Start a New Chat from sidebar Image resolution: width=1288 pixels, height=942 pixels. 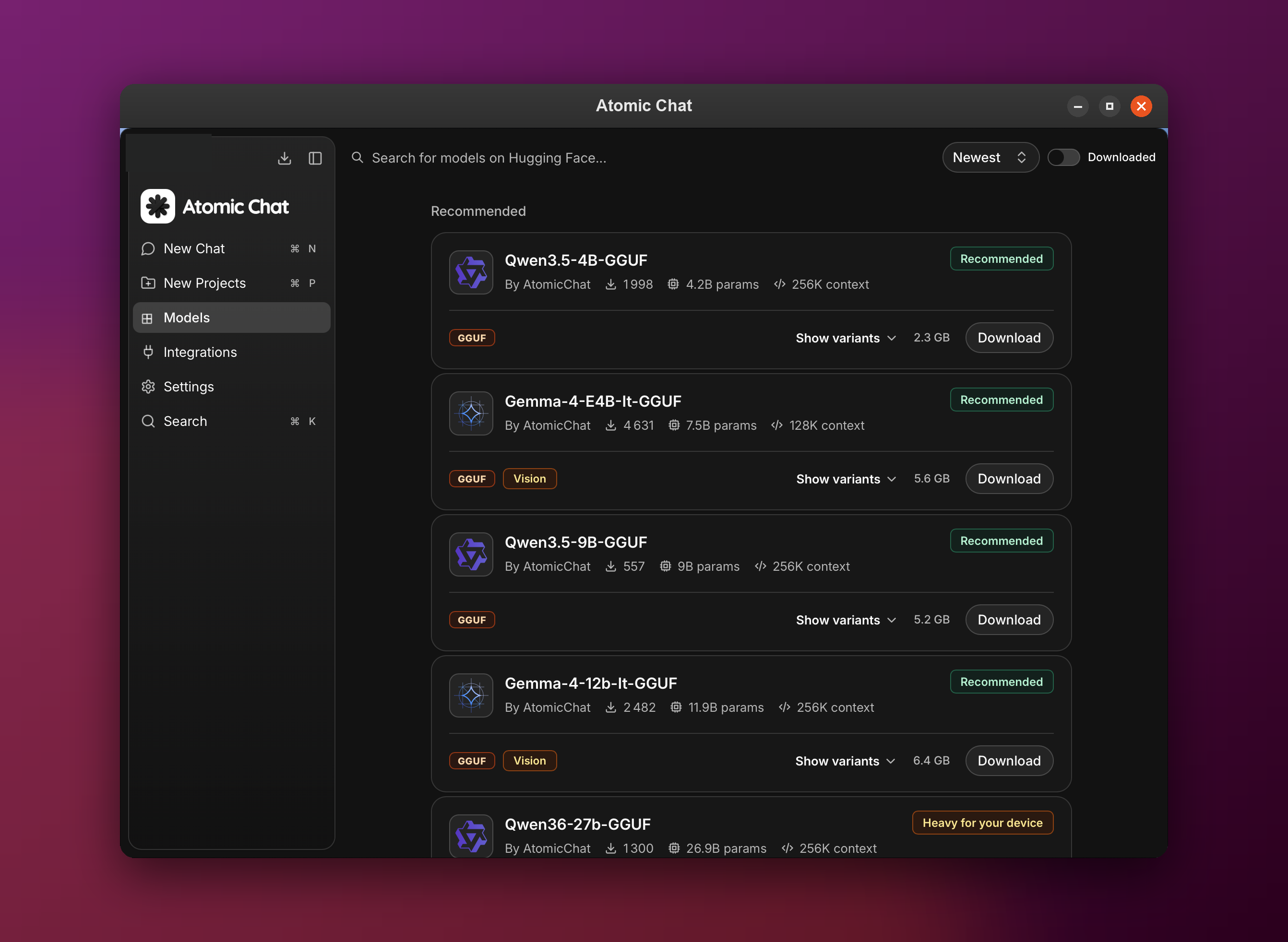point(232,248)
